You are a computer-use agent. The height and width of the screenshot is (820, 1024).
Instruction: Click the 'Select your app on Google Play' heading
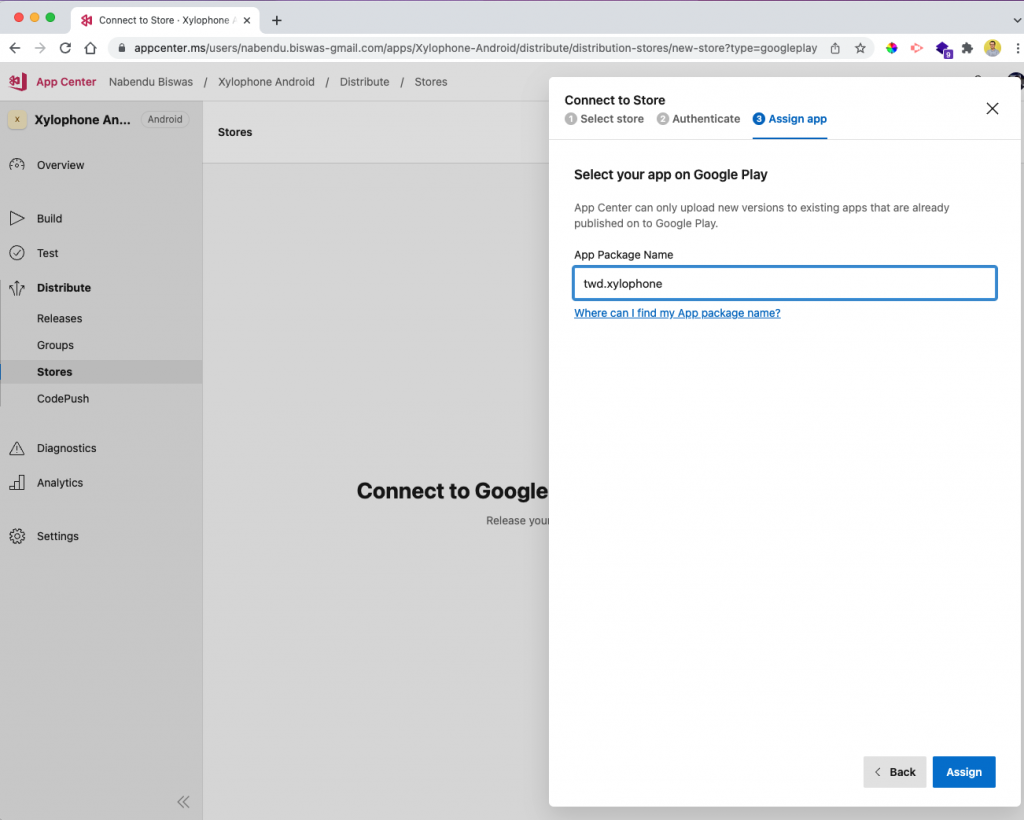[x=670, y=174]
